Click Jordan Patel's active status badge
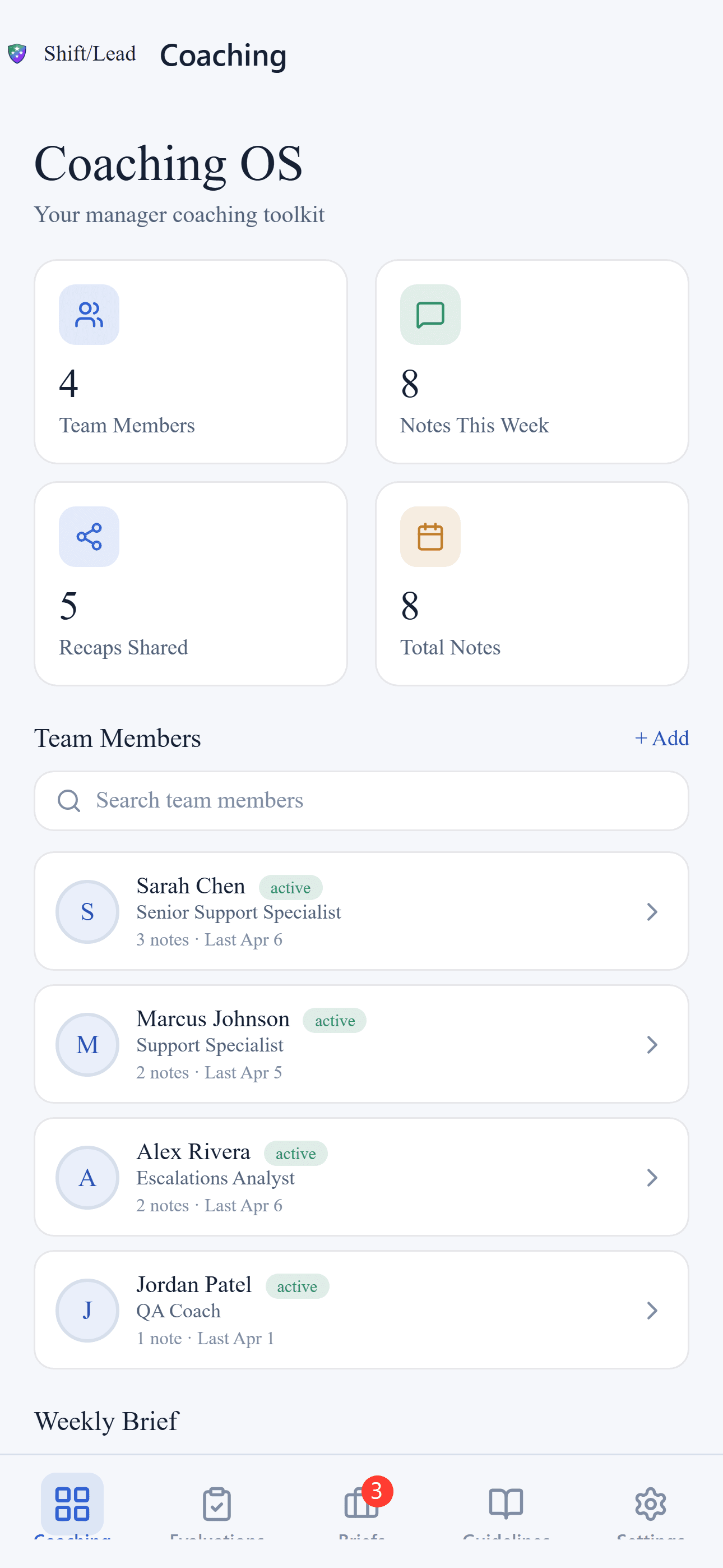Viewport: 723px width, 1568px height. [x=297, y=1287]
